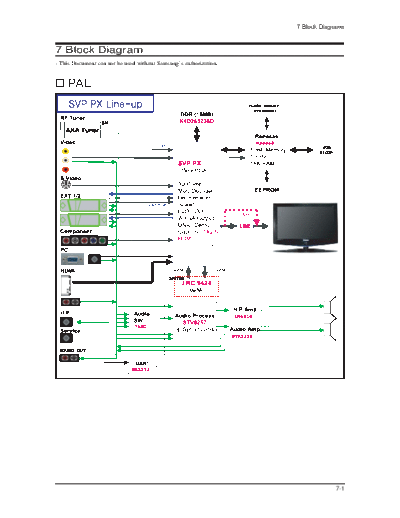
Task: Click the 'Audio Processor' label
Action: pos(195,316)
